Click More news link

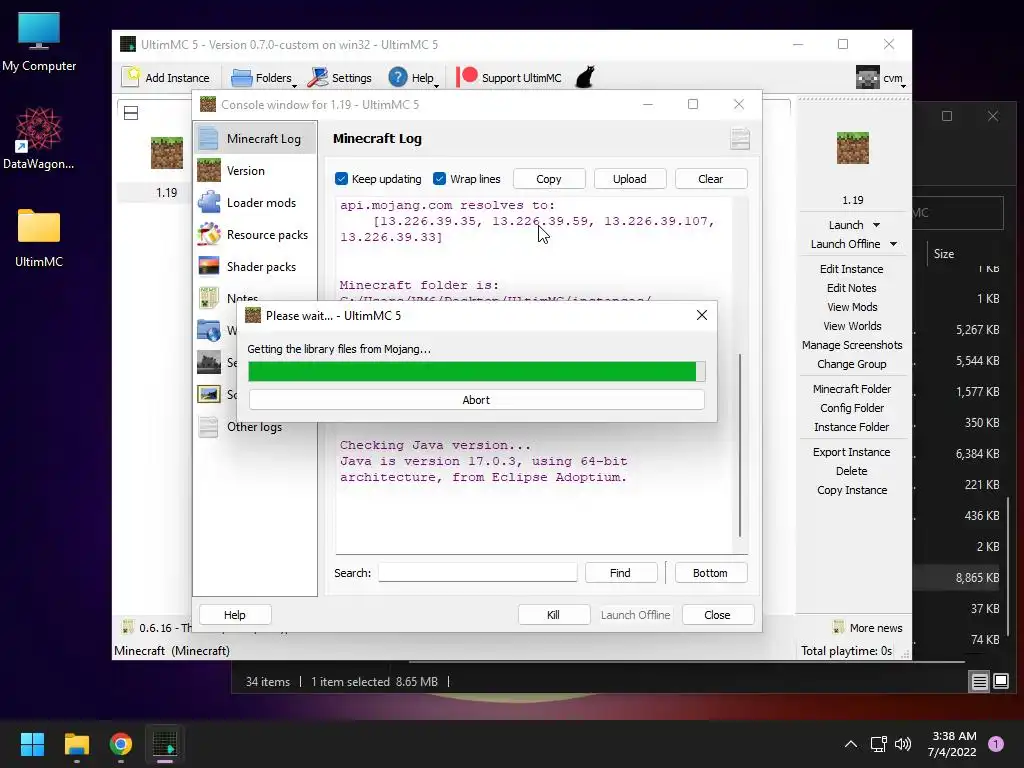click(868, 628)
